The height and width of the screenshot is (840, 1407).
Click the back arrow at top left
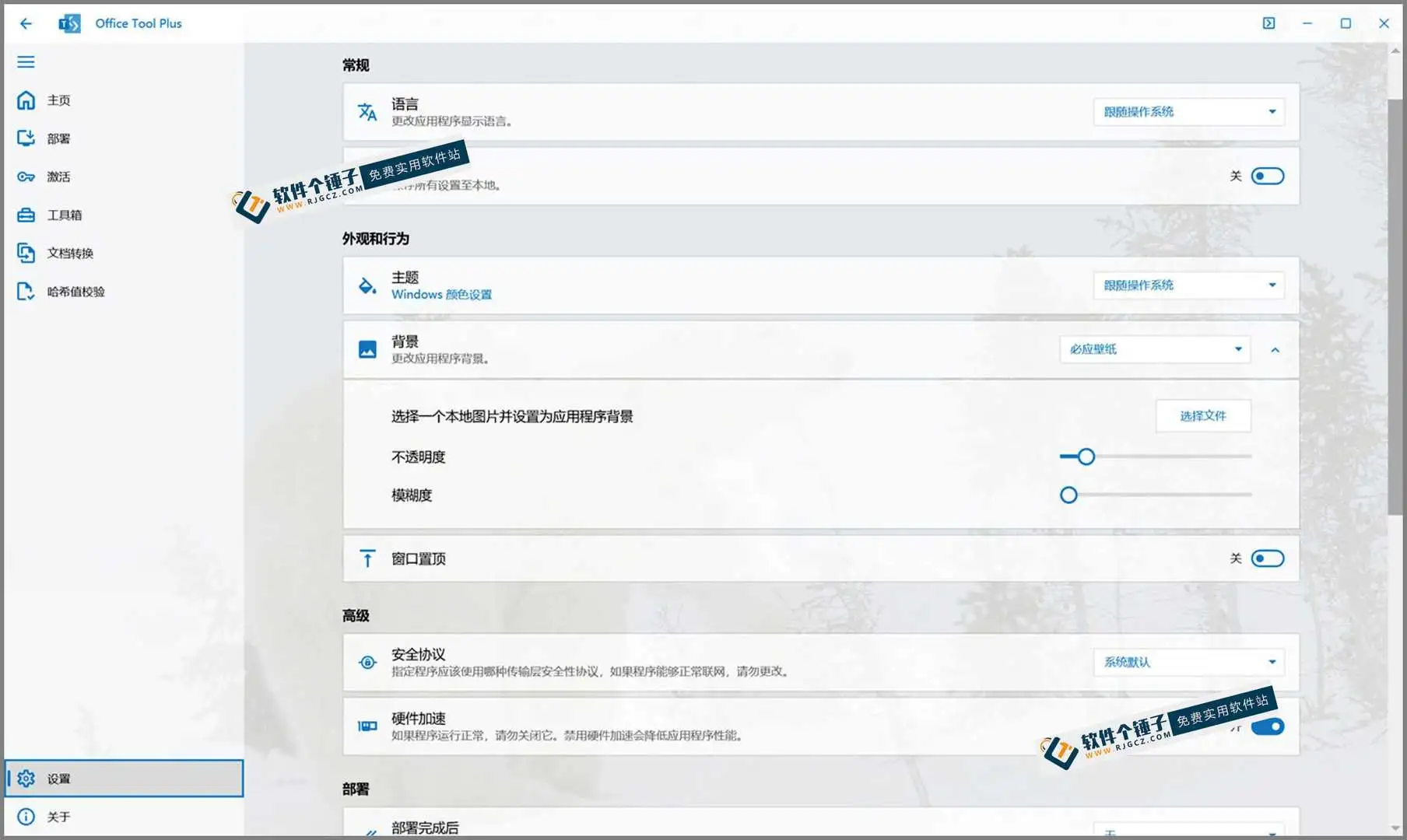26,23
